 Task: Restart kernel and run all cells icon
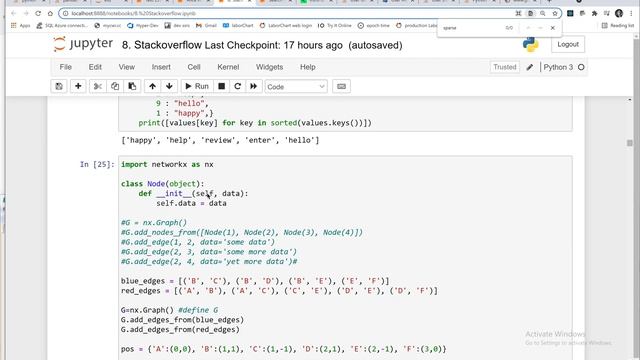(253, 87)
